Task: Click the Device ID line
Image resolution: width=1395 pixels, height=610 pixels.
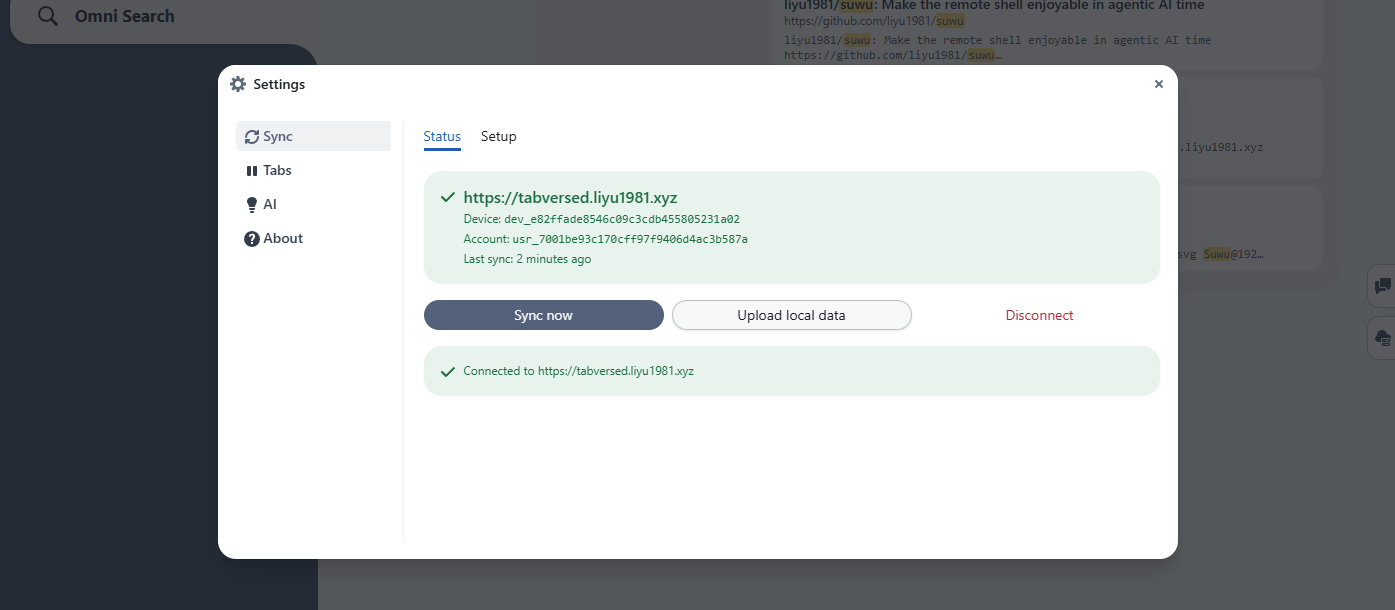Action: click(x=602, y=219)
